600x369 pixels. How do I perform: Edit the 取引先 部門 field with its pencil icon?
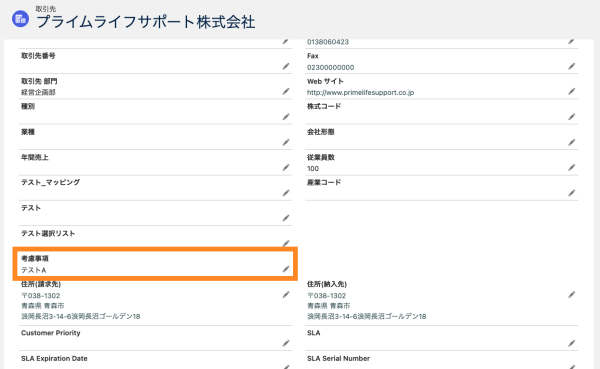tap(286, 91)
